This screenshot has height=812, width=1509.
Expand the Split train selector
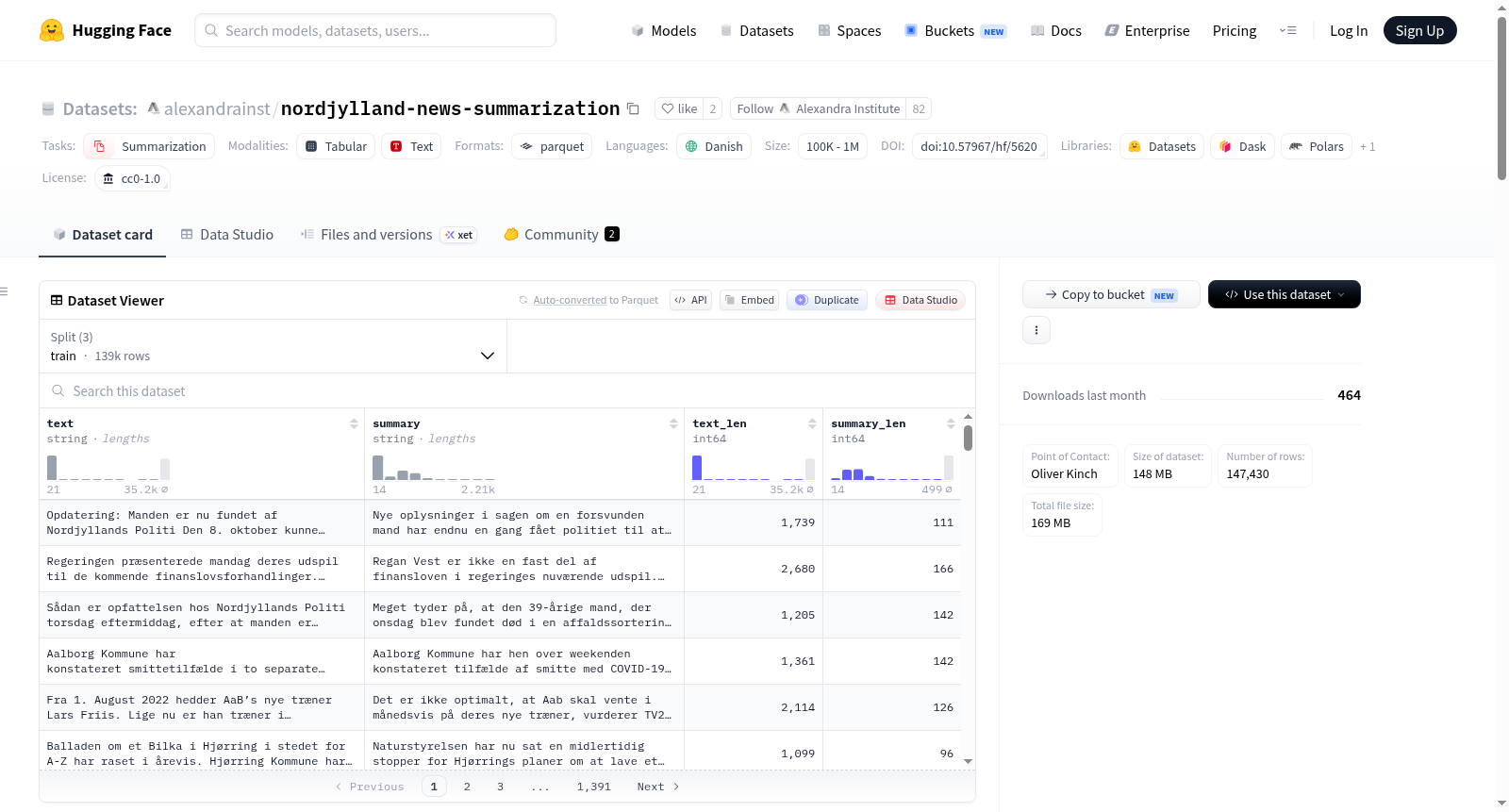(x=273, y=346)
